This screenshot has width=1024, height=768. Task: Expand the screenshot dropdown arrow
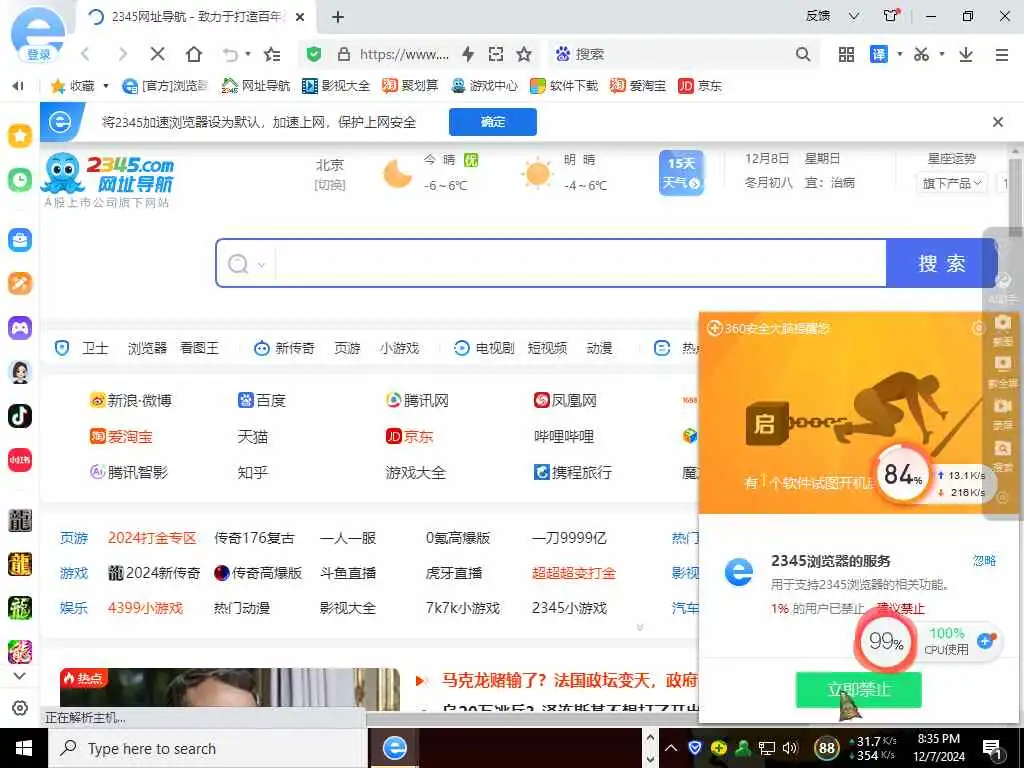click(942, 54)
